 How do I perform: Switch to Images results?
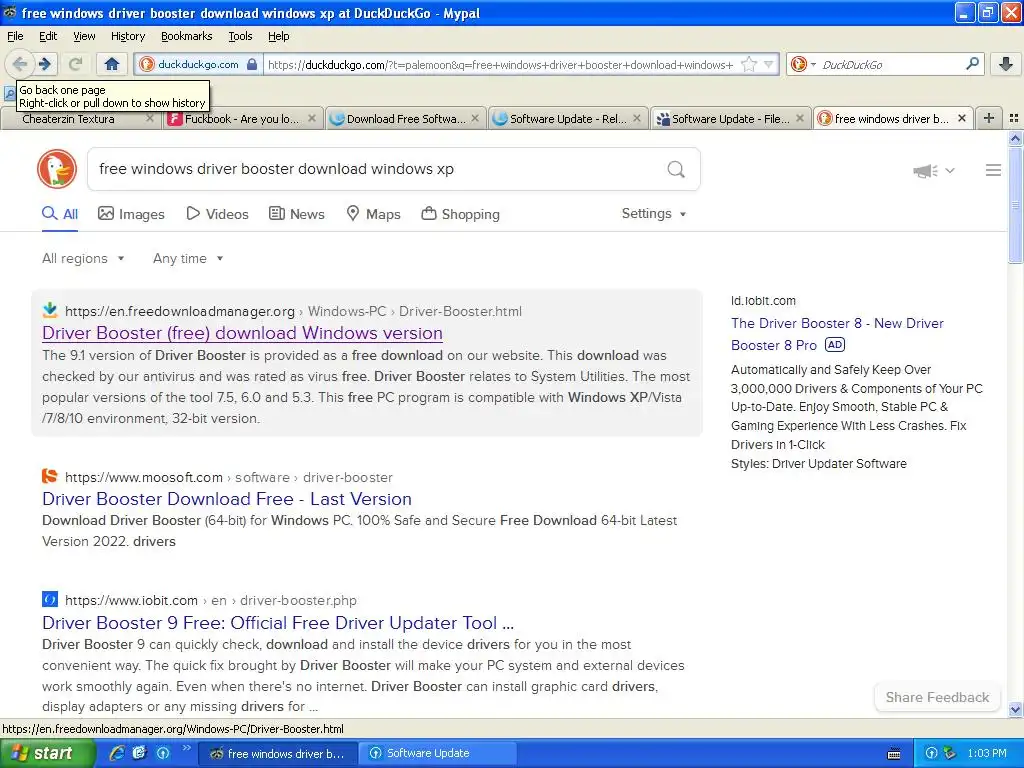click(131, 214)
